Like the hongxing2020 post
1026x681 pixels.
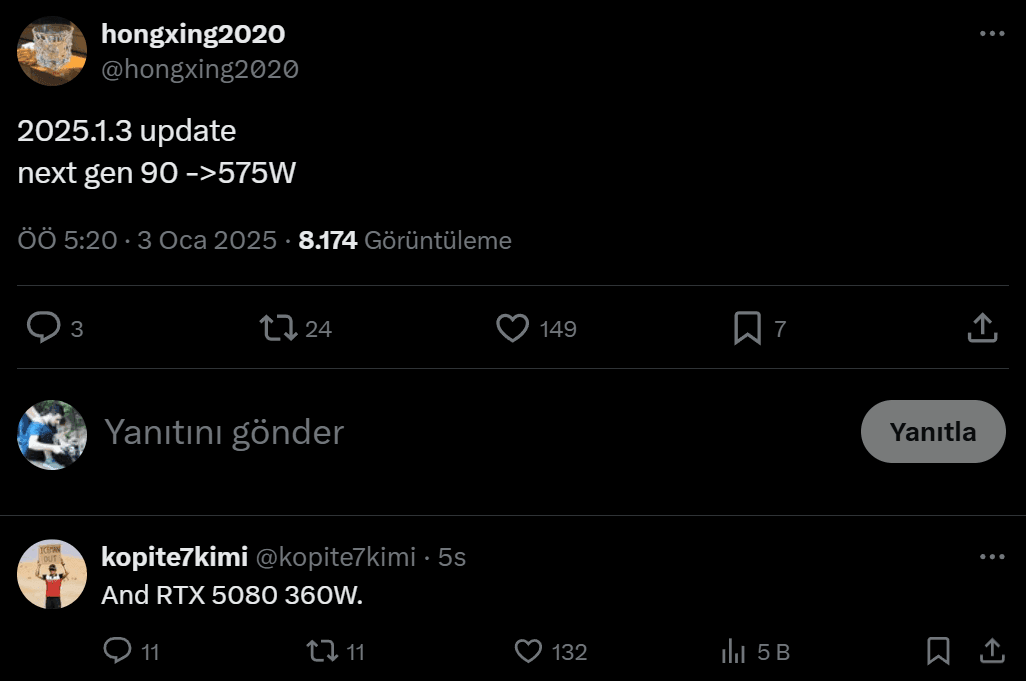tap(513, 328)
